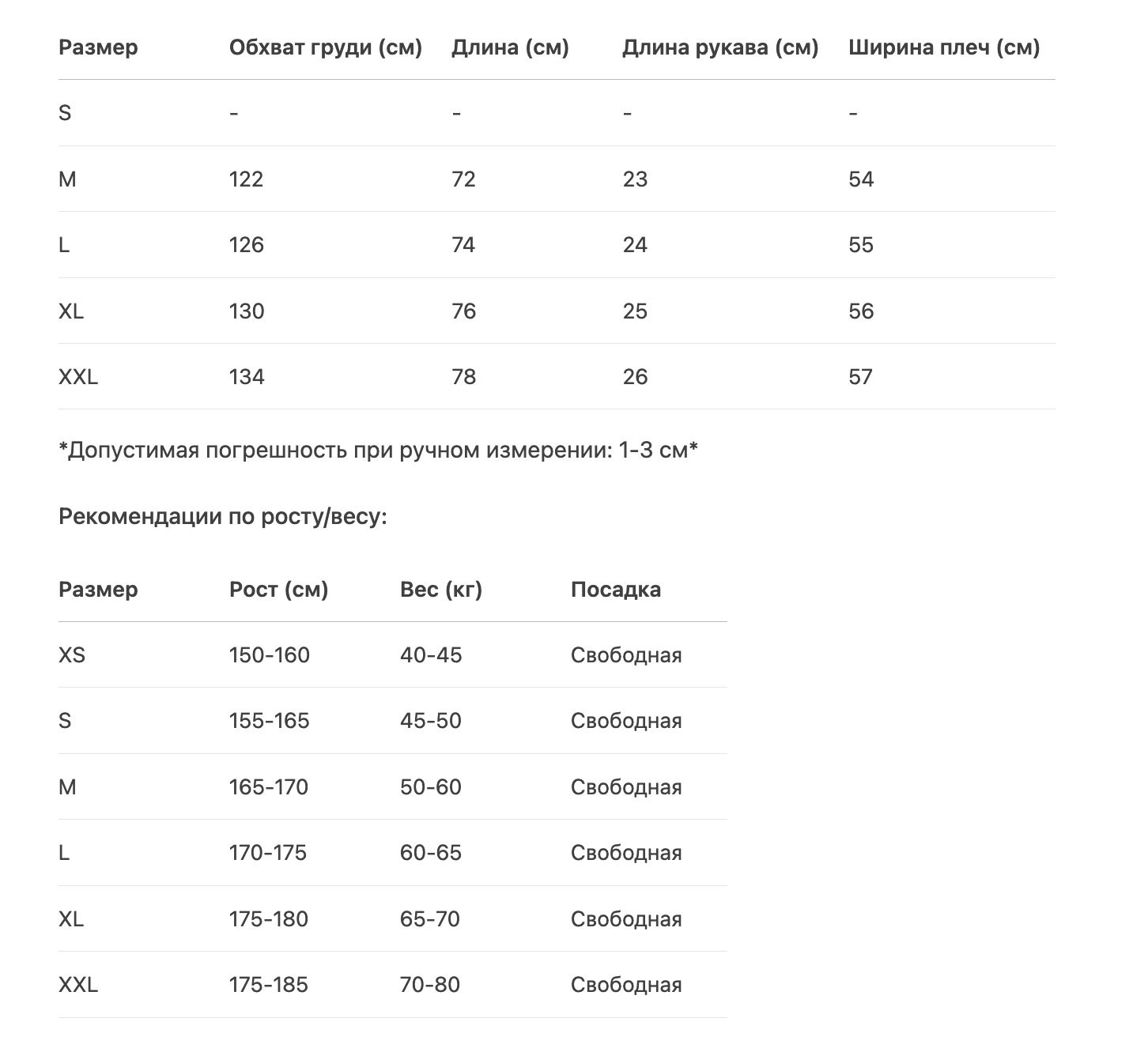Click sleeve length value 25 for XL
The image size is (1148, 1037).
(635, 311)
